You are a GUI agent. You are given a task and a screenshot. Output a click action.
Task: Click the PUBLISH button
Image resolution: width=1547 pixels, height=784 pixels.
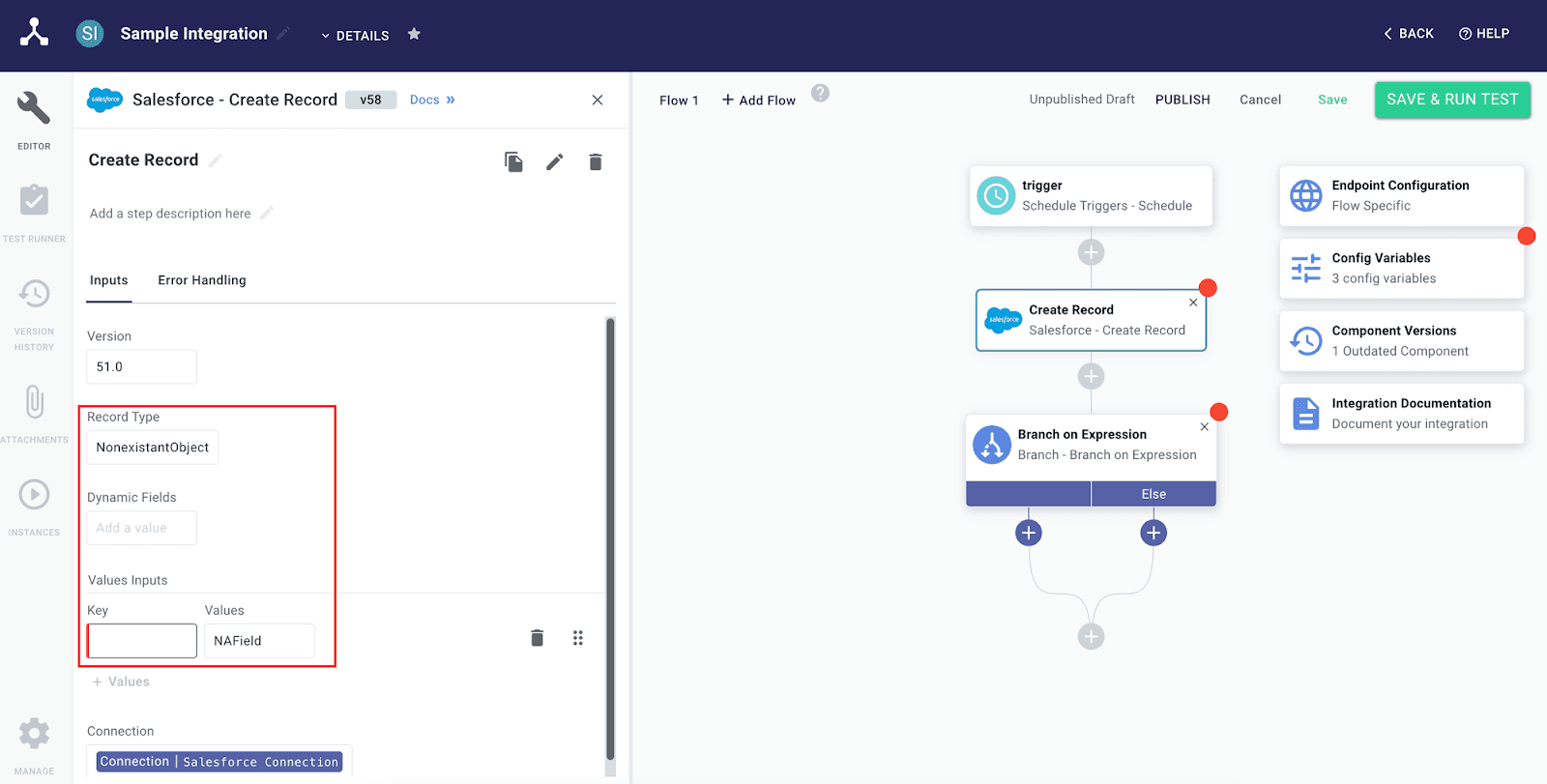coord(1182,100)
